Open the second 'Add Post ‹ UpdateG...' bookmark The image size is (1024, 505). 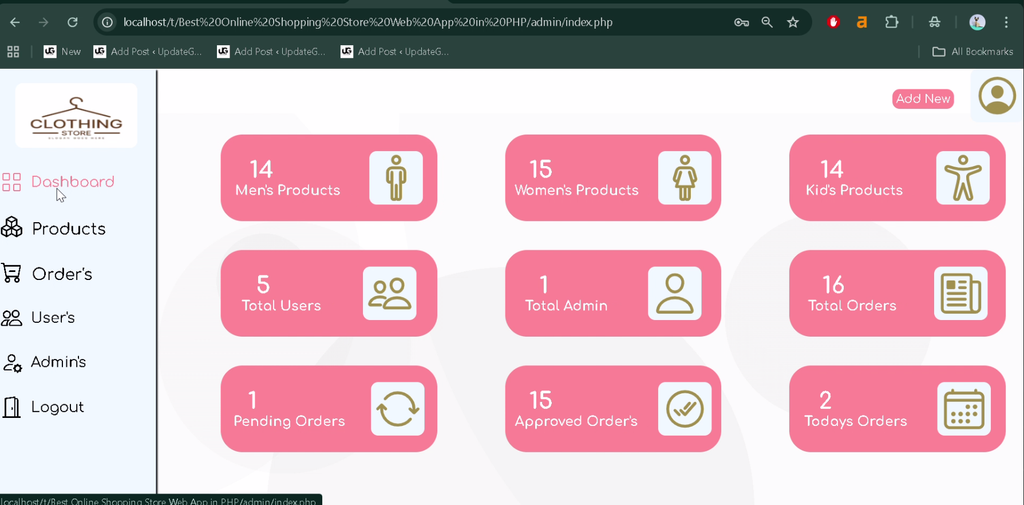point(271,52)
